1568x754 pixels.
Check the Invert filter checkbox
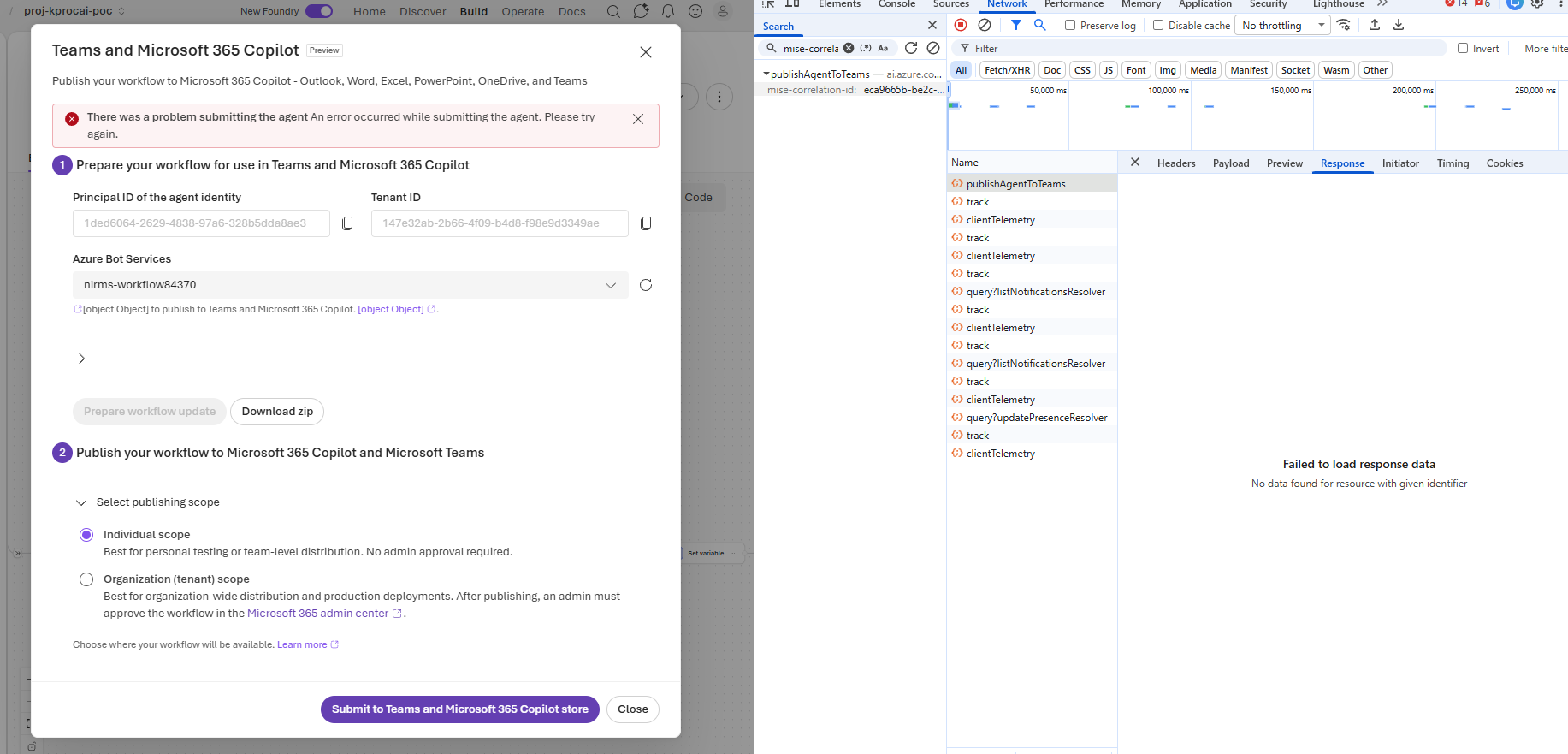click(x=1463, y=48)
